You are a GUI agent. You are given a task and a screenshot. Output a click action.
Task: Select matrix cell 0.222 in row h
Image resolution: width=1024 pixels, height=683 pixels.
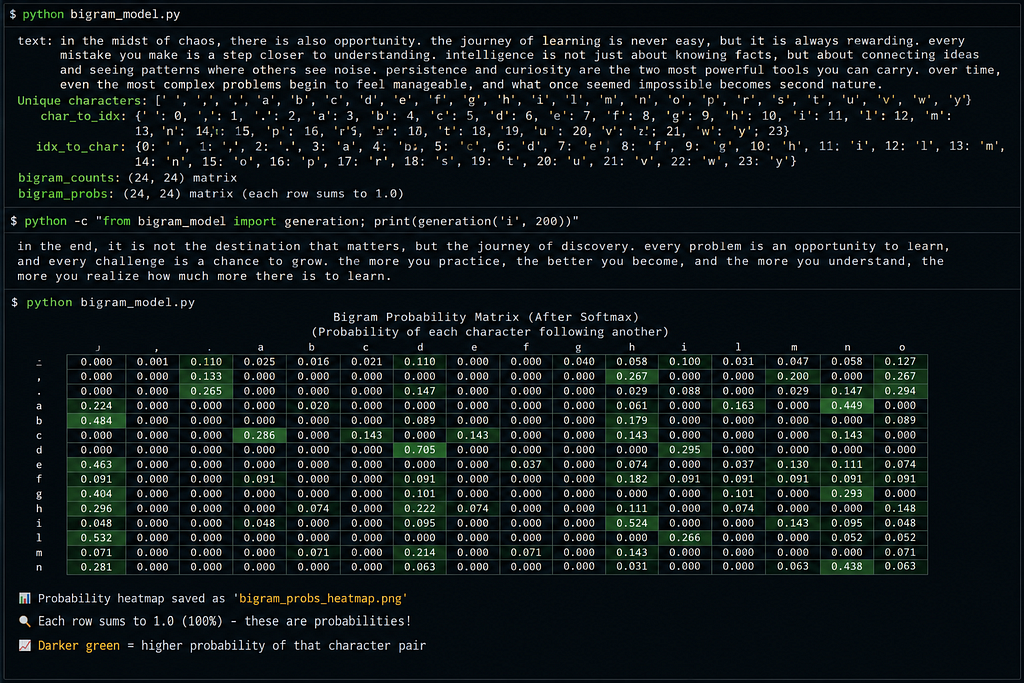coord(420,508)
